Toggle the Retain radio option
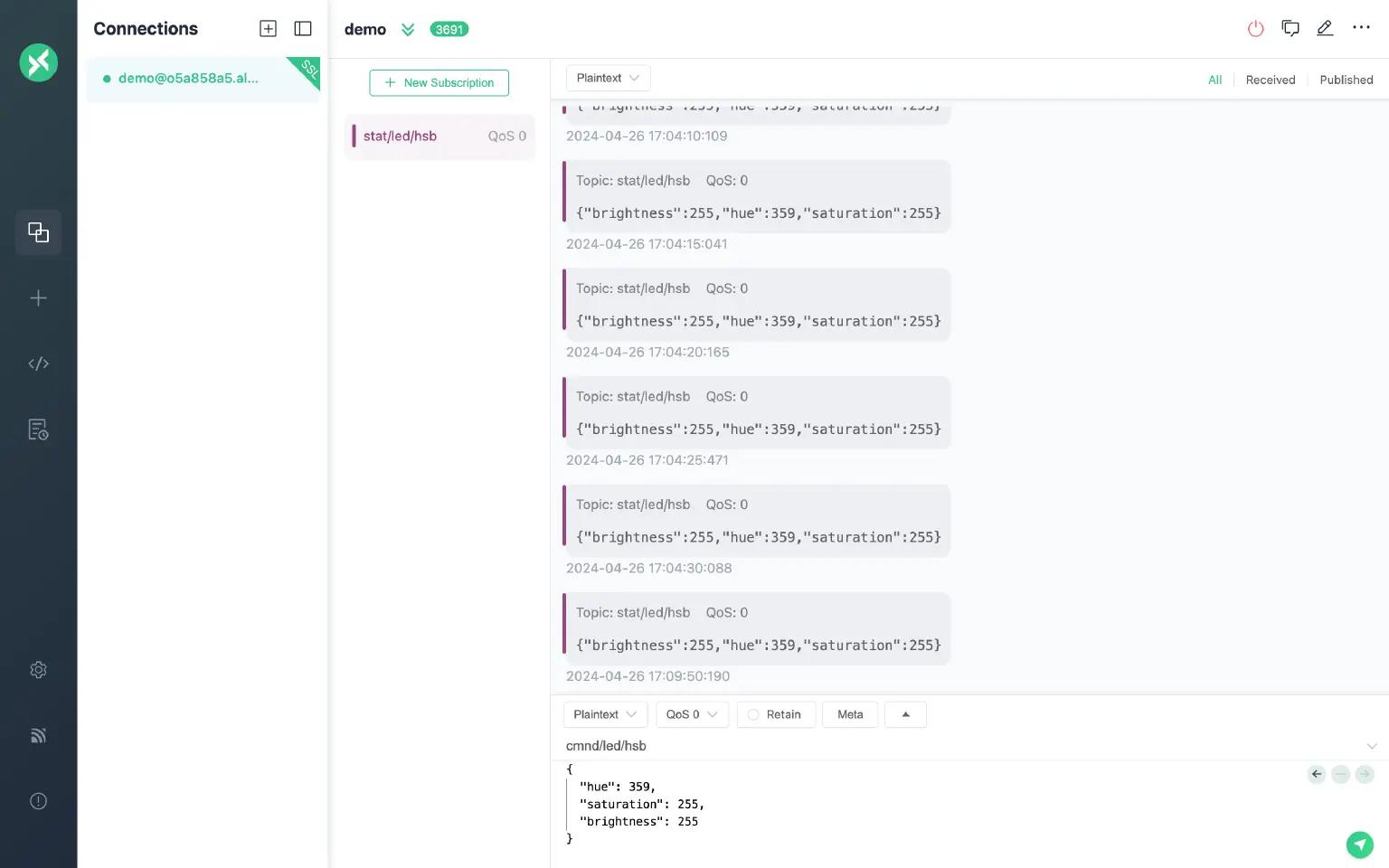Screen dimensions: 1389x868 click(753, 714)
